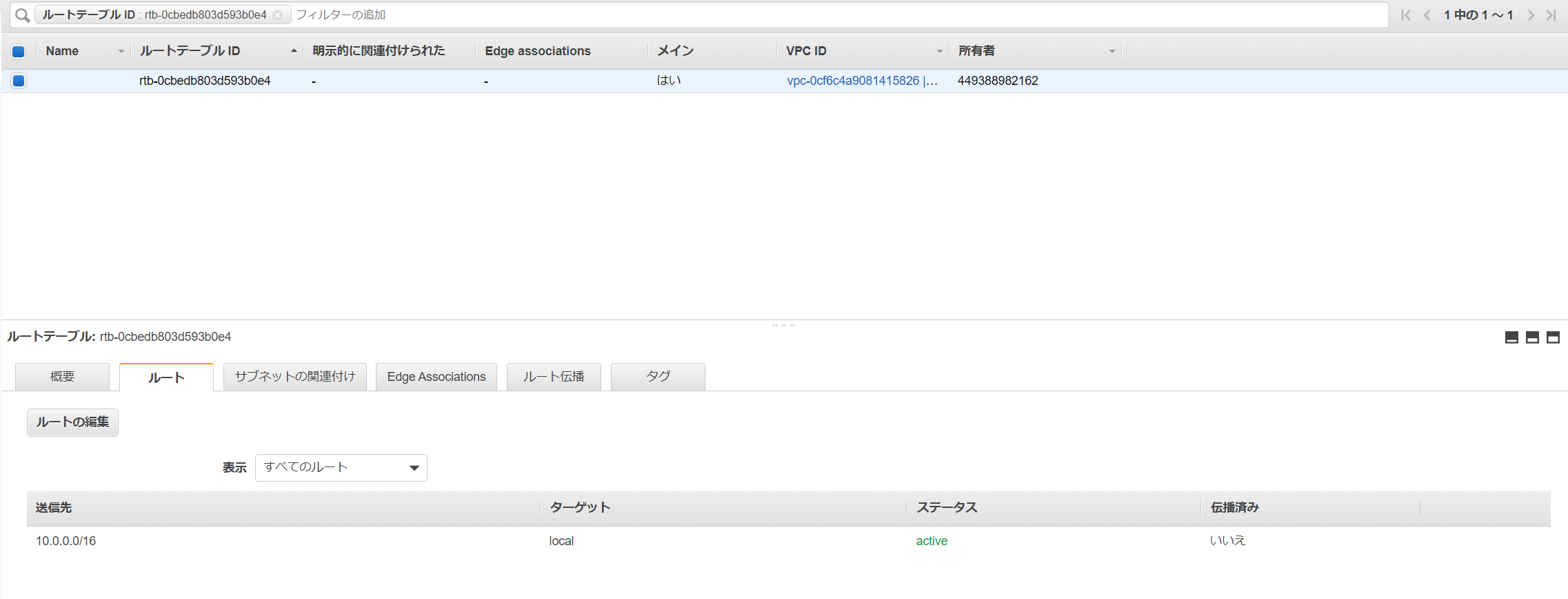Click the ステータス column header
1568x599 pixels.
point(947,508)
